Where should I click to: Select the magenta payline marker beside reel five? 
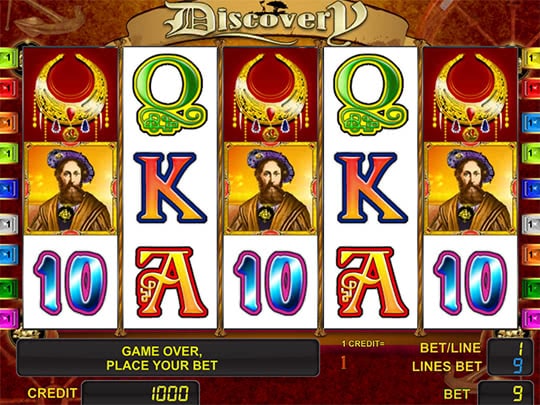coord(531,319)
